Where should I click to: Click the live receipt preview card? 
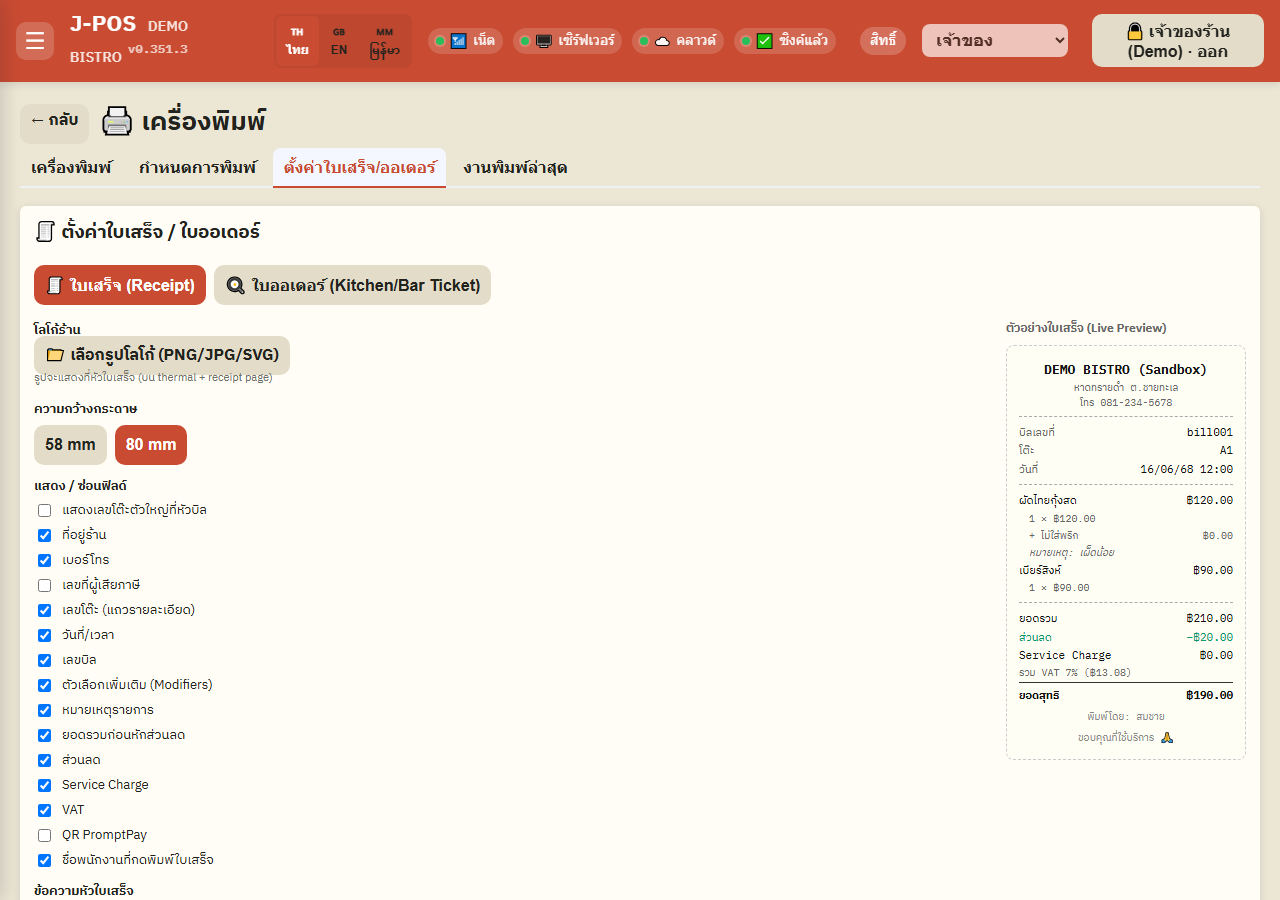coord(1126,552)
